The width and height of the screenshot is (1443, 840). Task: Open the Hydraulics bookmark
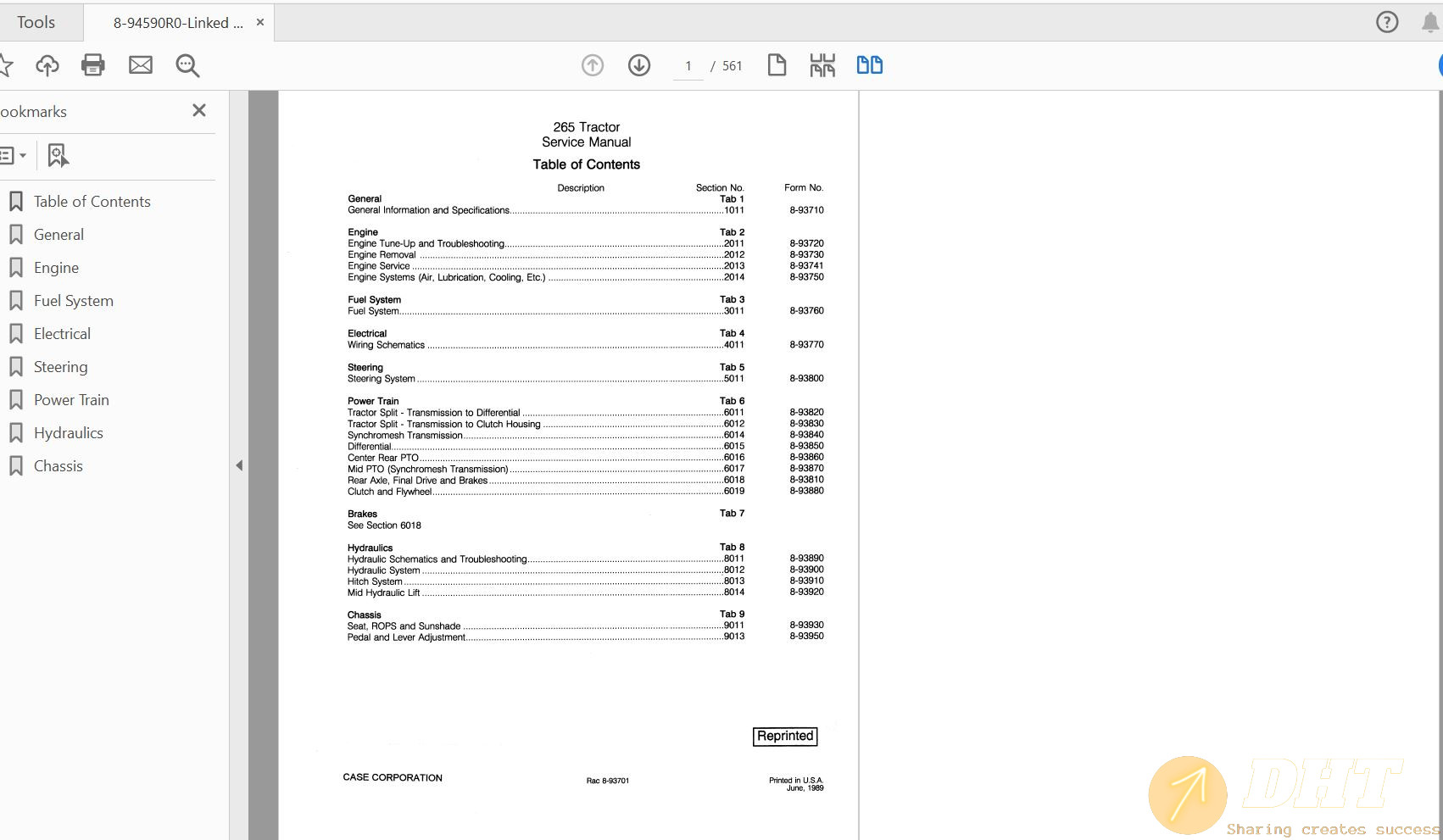click(x=69, y=433)
